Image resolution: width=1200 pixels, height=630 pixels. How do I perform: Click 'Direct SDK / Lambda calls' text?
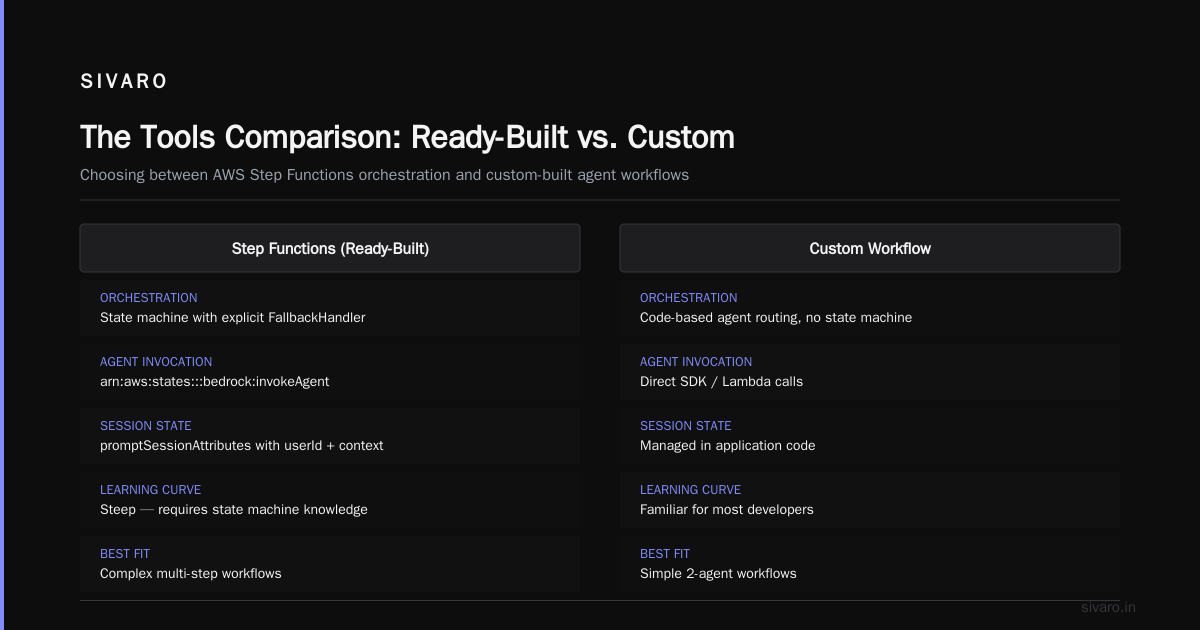point(721,382)
